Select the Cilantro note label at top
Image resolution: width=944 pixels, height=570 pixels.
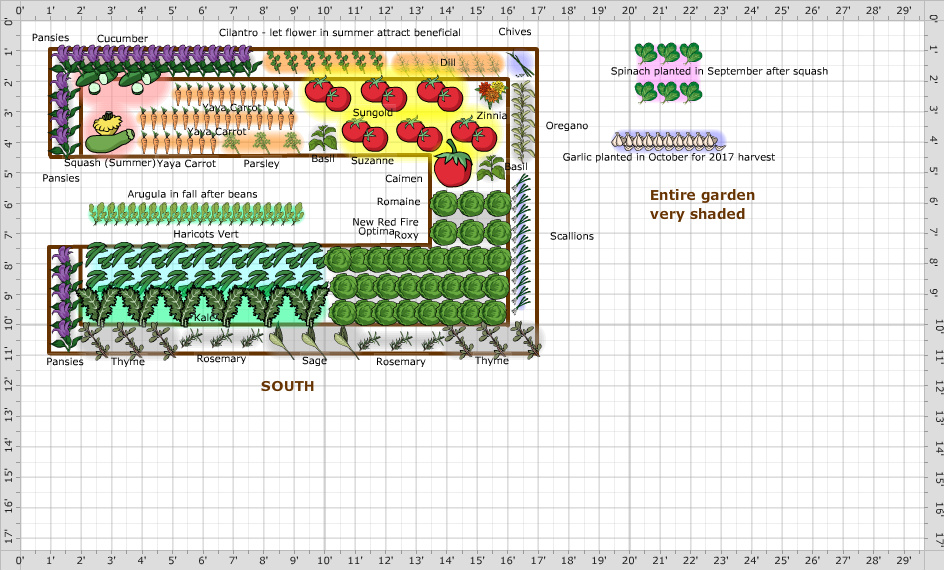click(x=340, y=33)
